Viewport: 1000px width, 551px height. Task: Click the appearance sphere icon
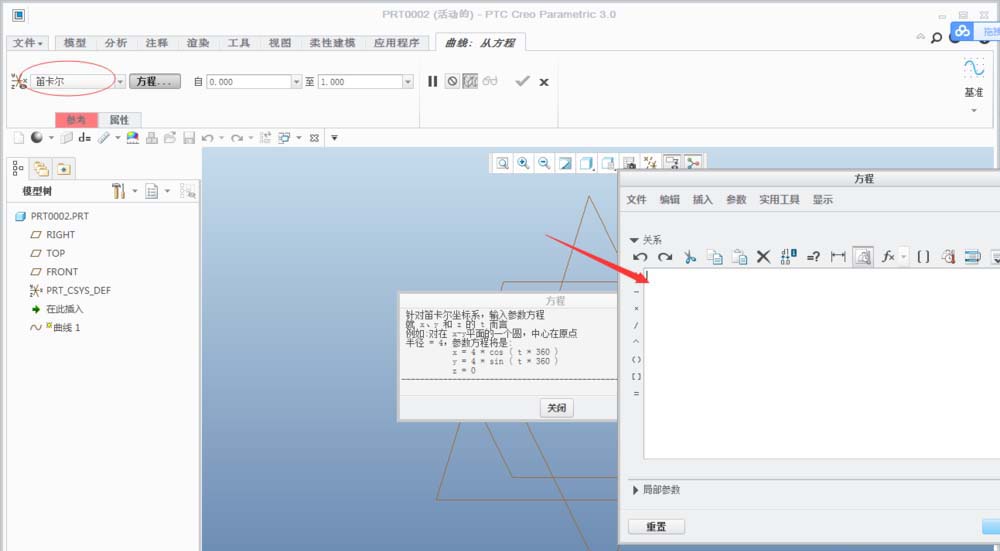tap(37, 137)
